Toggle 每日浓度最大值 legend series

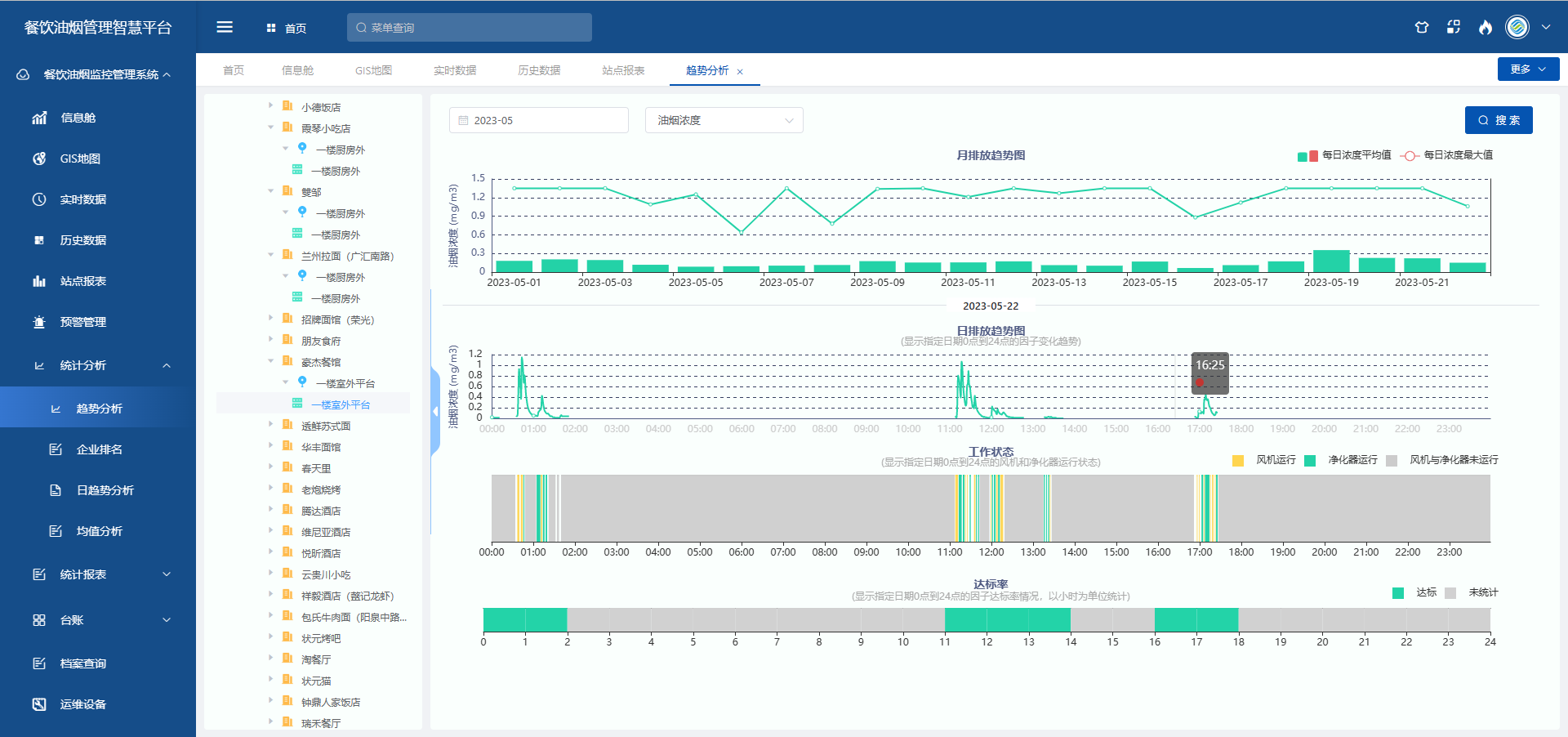coord(1446,155)
